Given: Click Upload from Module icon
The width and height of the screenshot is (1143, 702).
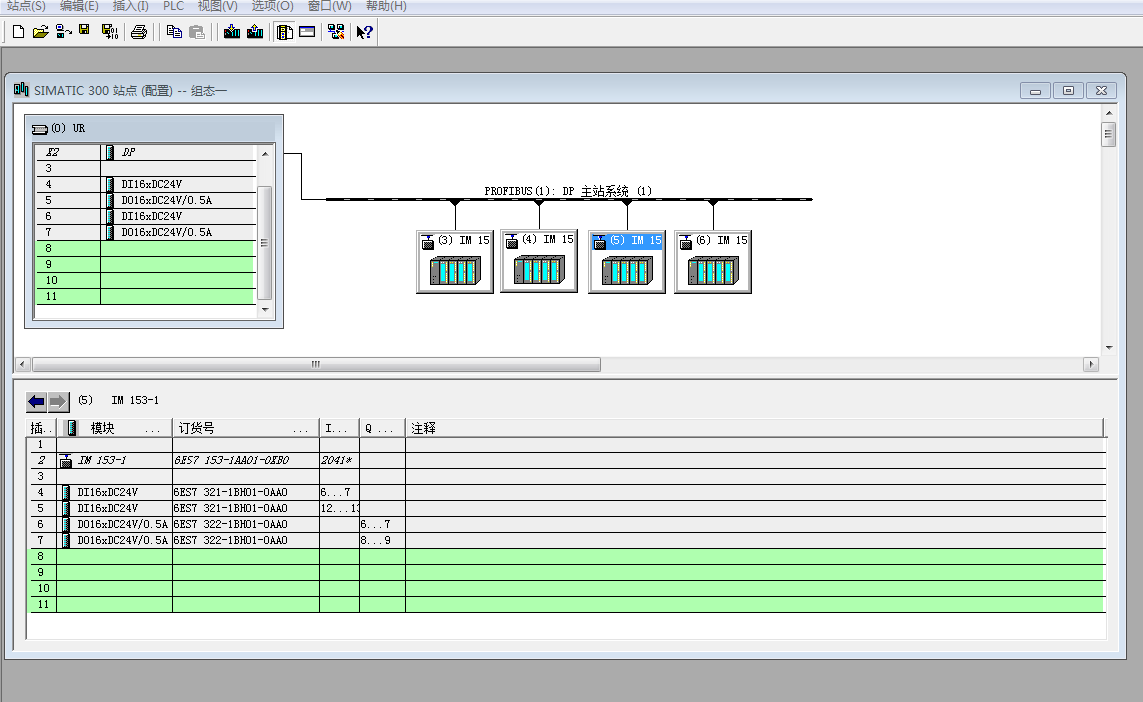Looking at the screenshot, I should pyautogui.click(x=255, y=31).
